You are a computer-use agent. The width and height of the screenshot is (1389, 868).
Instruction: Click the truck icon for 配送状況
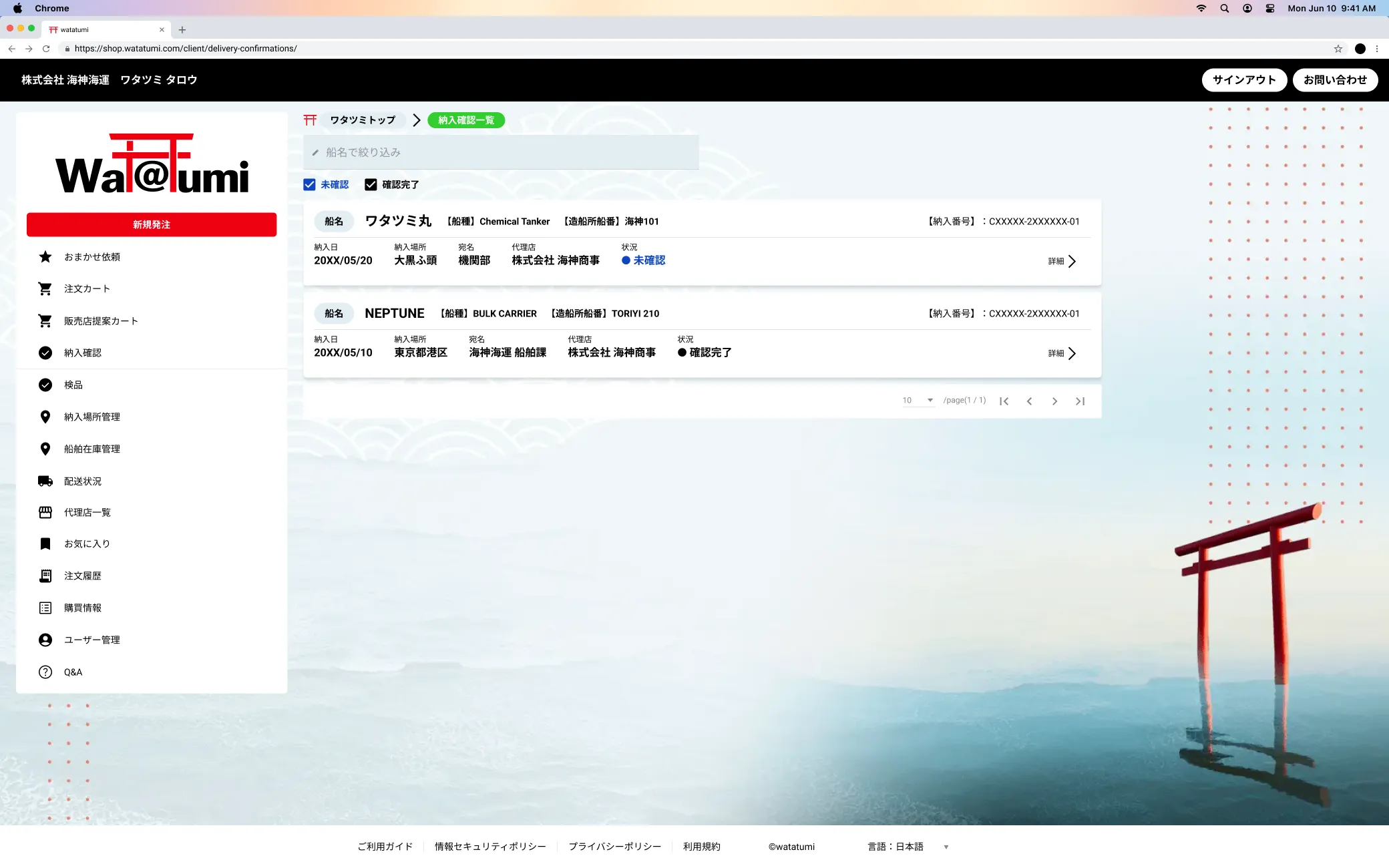point(45,481)
